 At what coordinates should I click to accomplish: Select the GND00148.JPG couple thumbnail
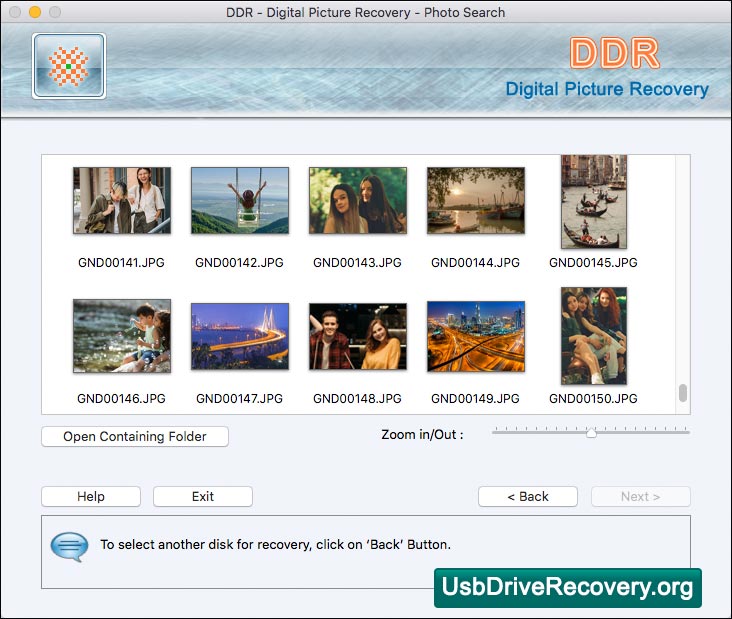click(x=358, y=336)
